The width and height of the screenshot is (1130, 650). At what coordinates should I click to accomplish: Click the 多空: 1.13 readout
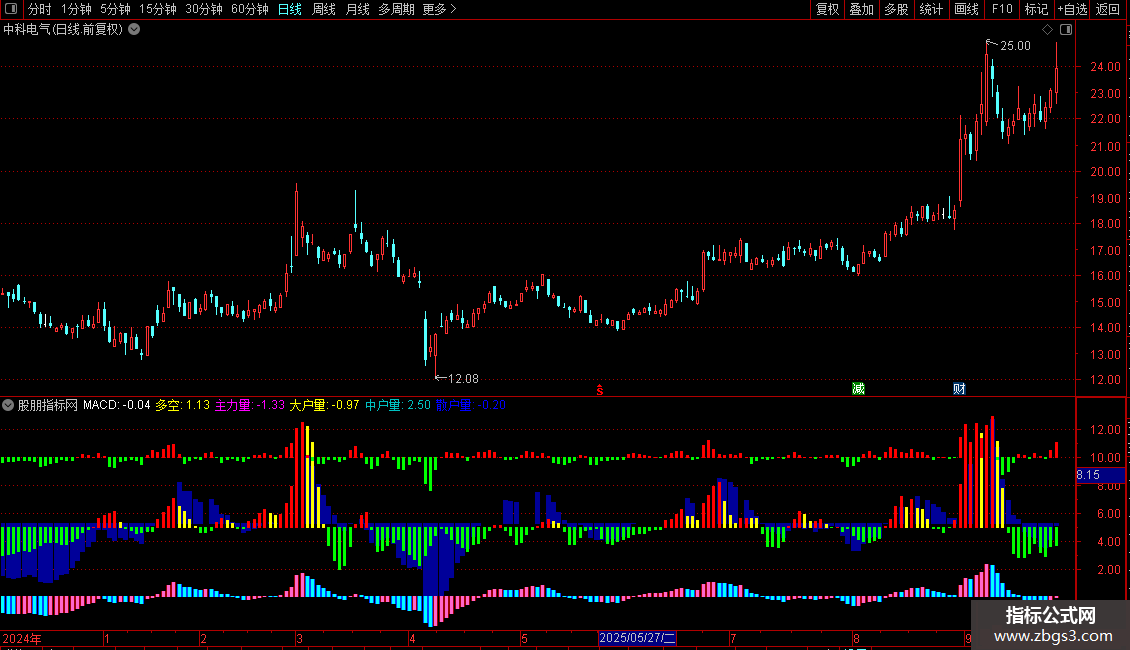pos(182,405)
